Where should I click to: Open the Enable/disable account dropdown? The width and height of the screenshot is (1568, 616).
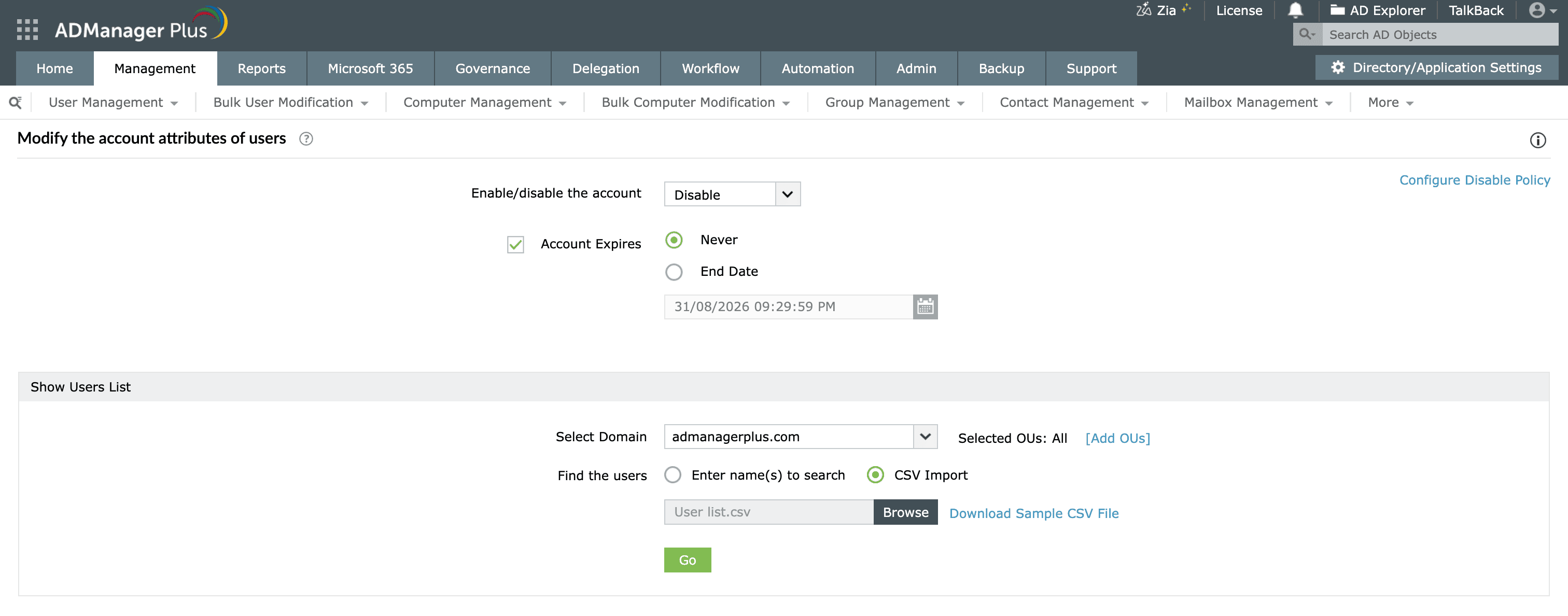732,194
